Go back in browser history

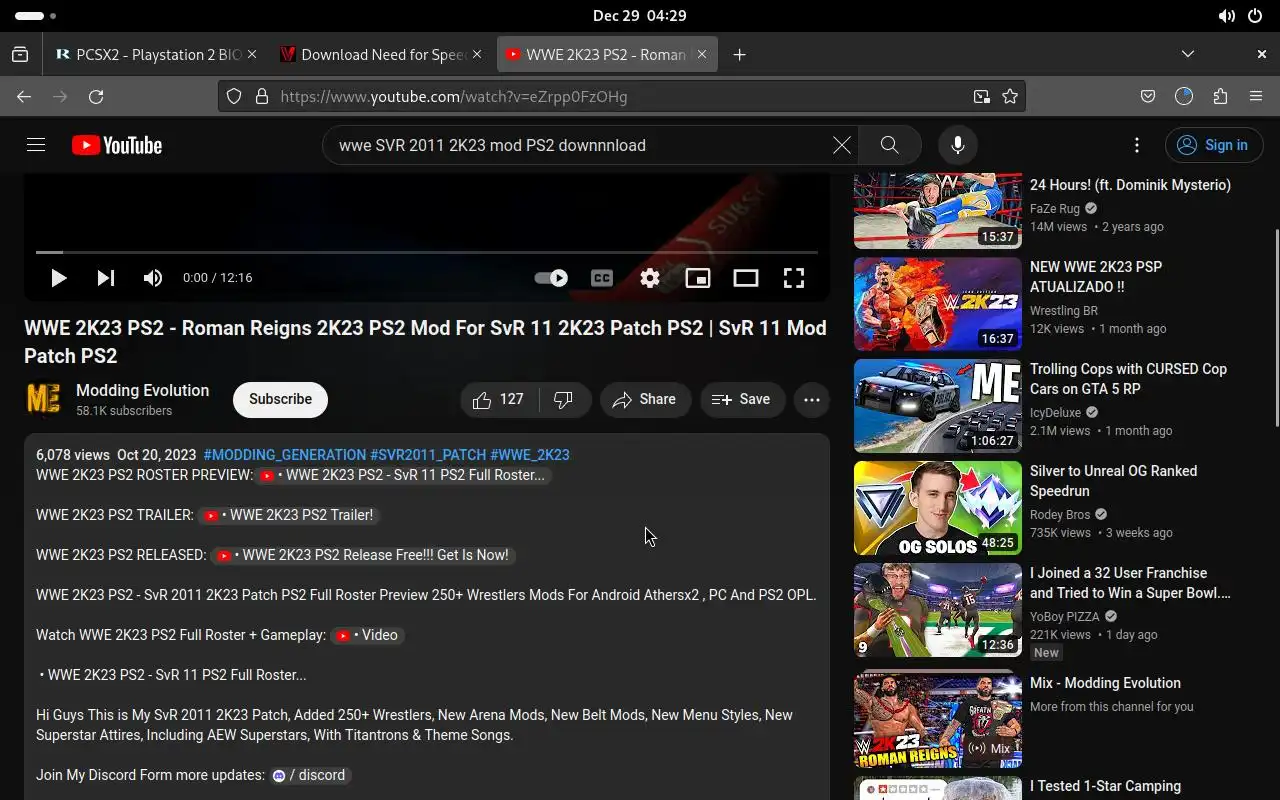click(x=24, y=97)
